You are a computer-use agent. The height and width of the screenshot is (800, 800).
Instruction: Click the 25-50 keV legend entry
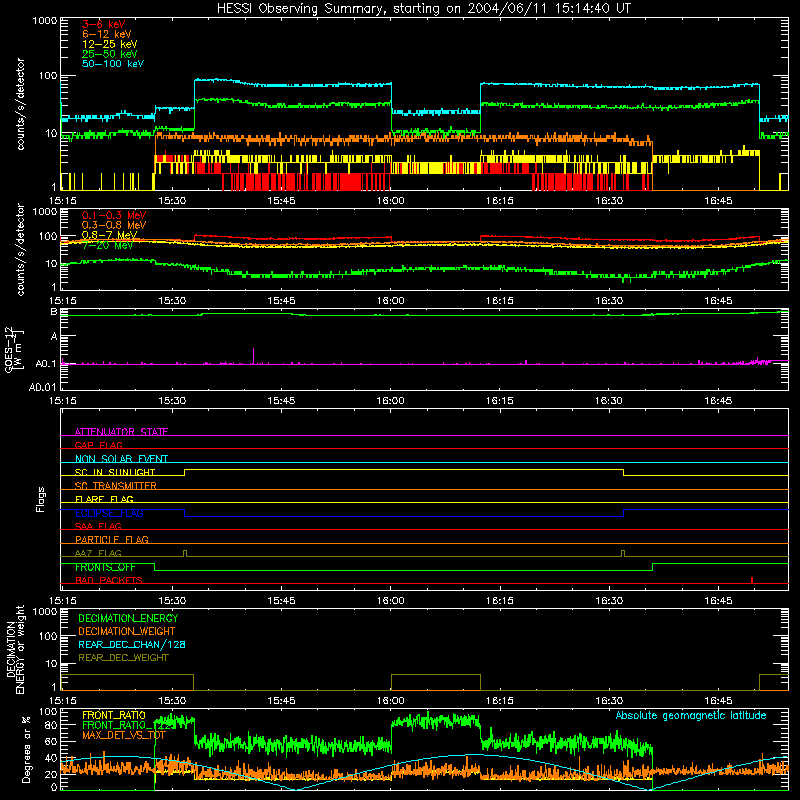coord(109,54)
